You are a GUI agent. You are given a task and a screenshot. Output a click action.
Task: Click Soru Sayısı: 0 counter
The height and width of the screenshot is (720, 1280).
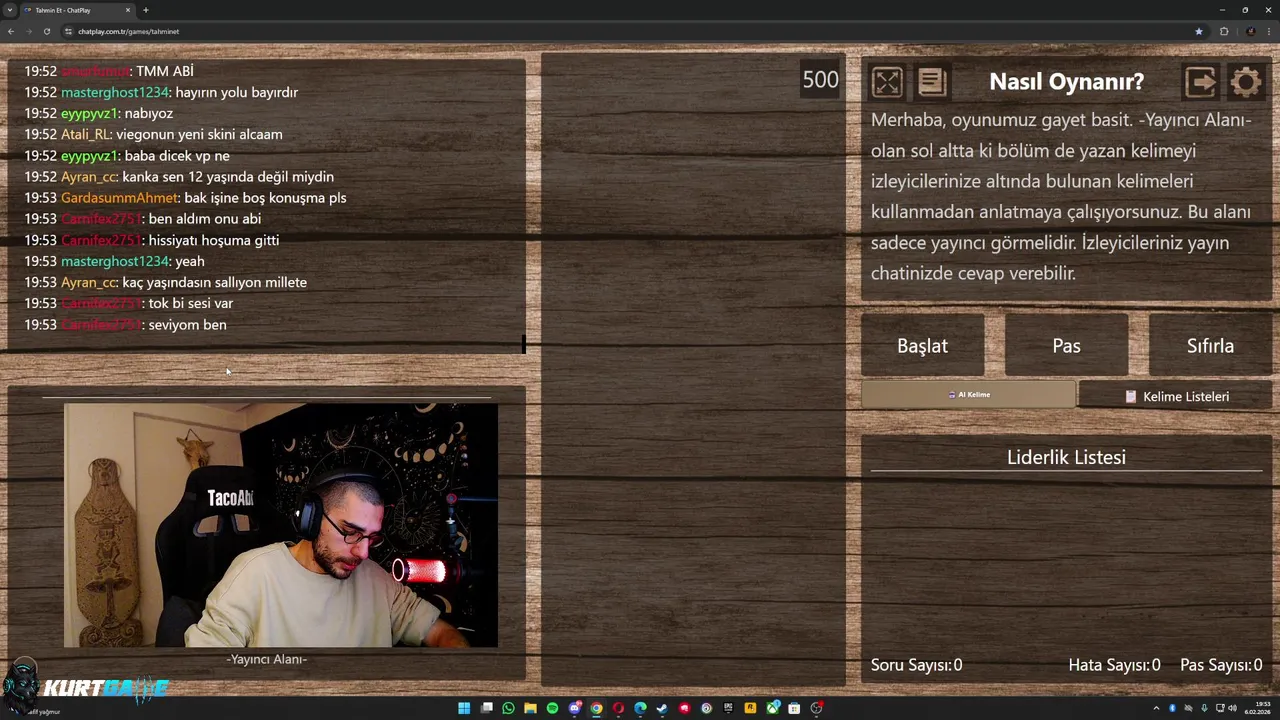(x=916, y=665)
